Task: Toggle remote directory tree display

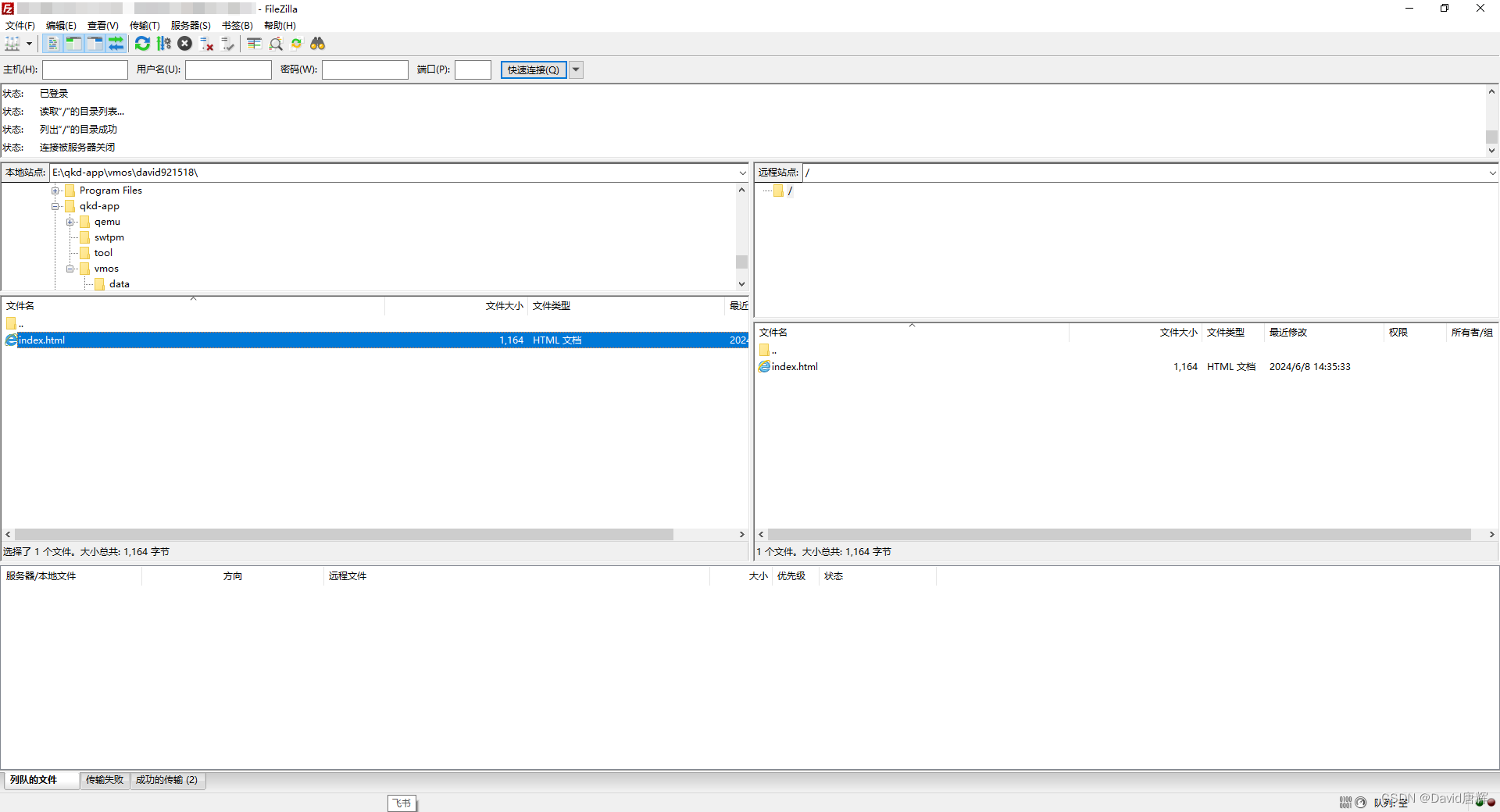Action: pos(95,44)
